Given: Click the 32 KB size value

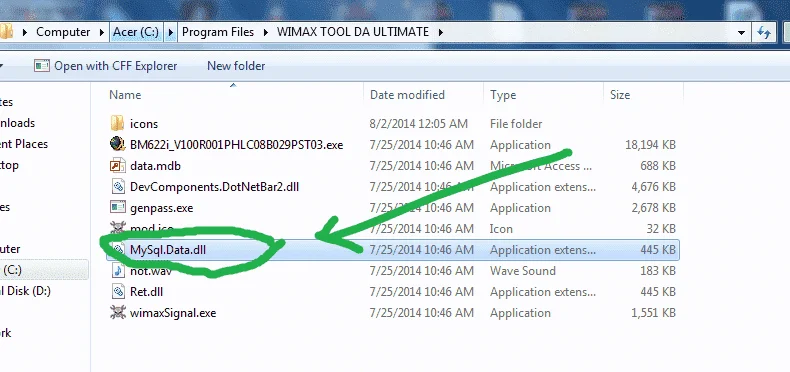Looking at the screenshot, I should [661, 229].
